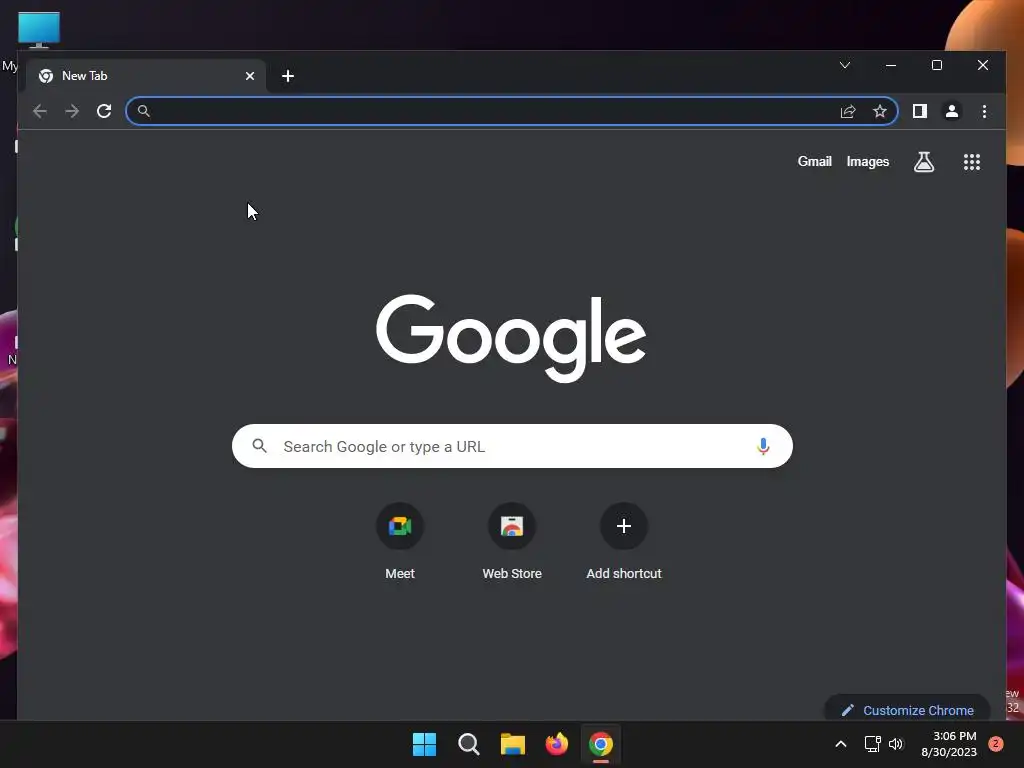Open File Explorer from taskbar
The image size is (1024, 768).
point(513,744)
